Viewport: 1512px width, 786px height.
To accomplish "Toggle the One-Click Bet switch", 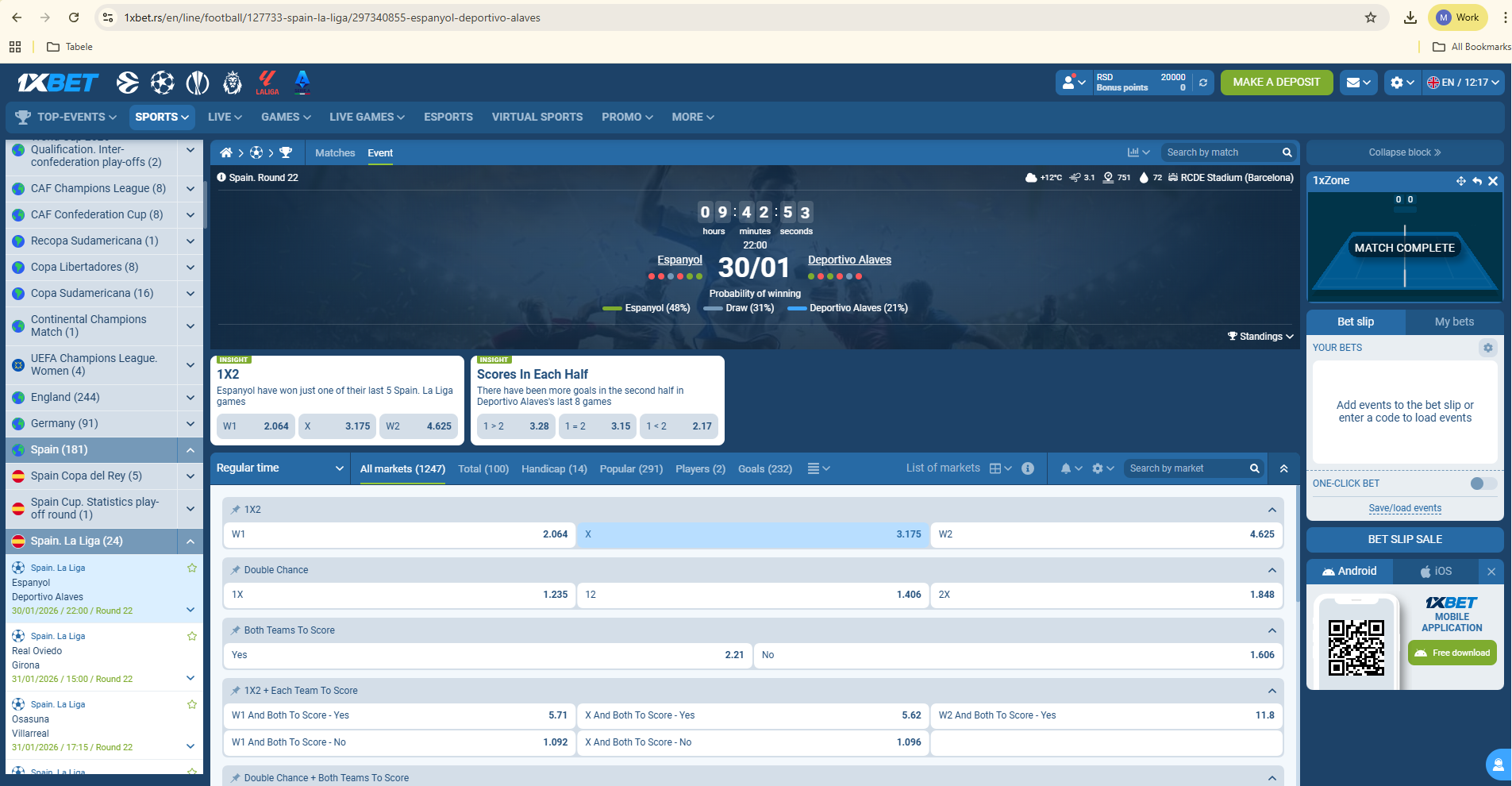I will coord(1482,484).
